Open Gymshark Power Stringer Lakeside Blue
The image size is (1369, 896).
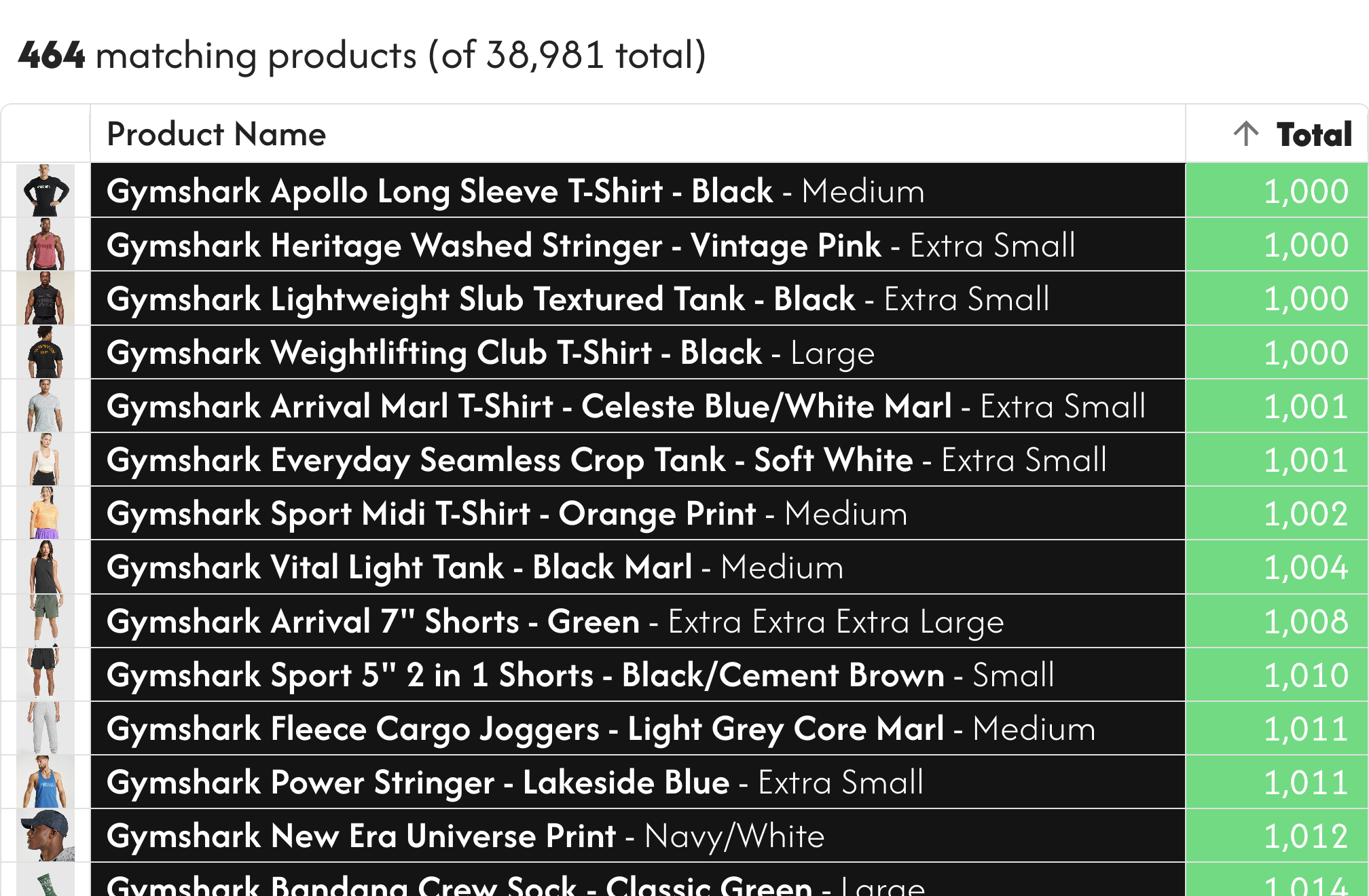coord(515,783)
